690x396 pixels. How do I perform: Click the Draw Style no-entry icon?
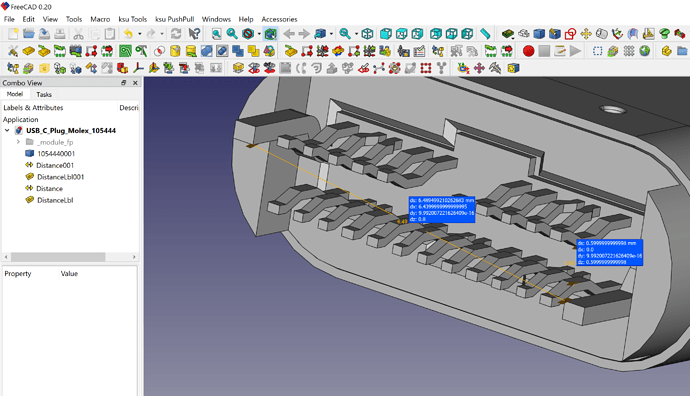coord(248,34)
